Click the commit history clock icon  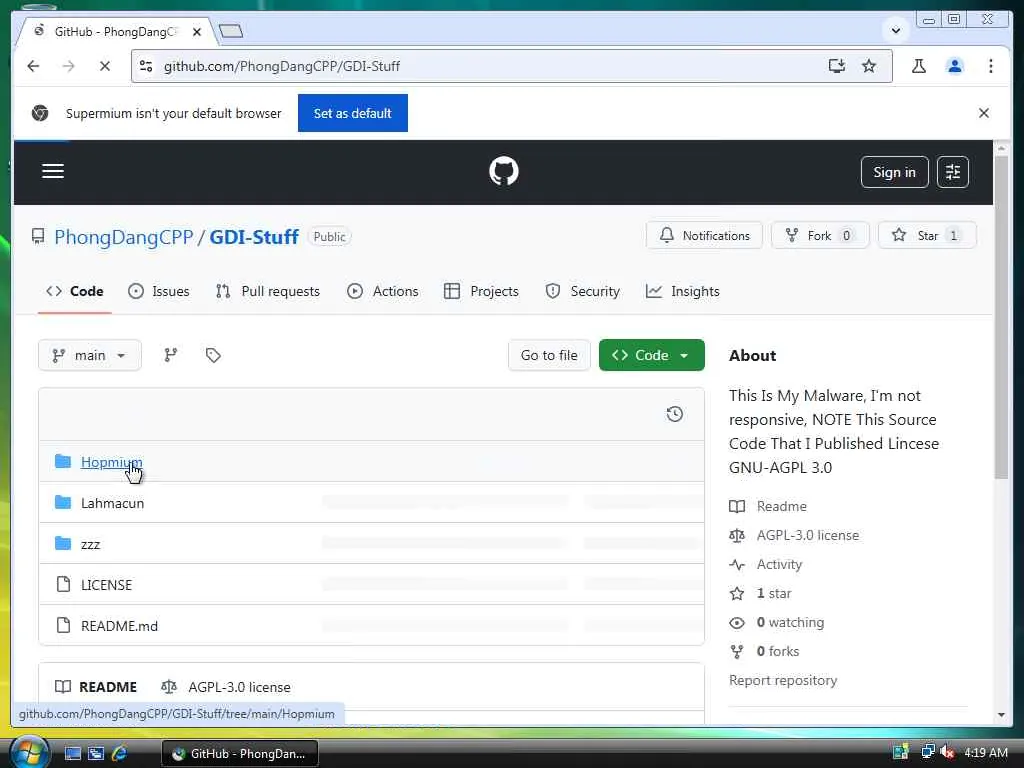pyautogui.click(x=675, y=414)
